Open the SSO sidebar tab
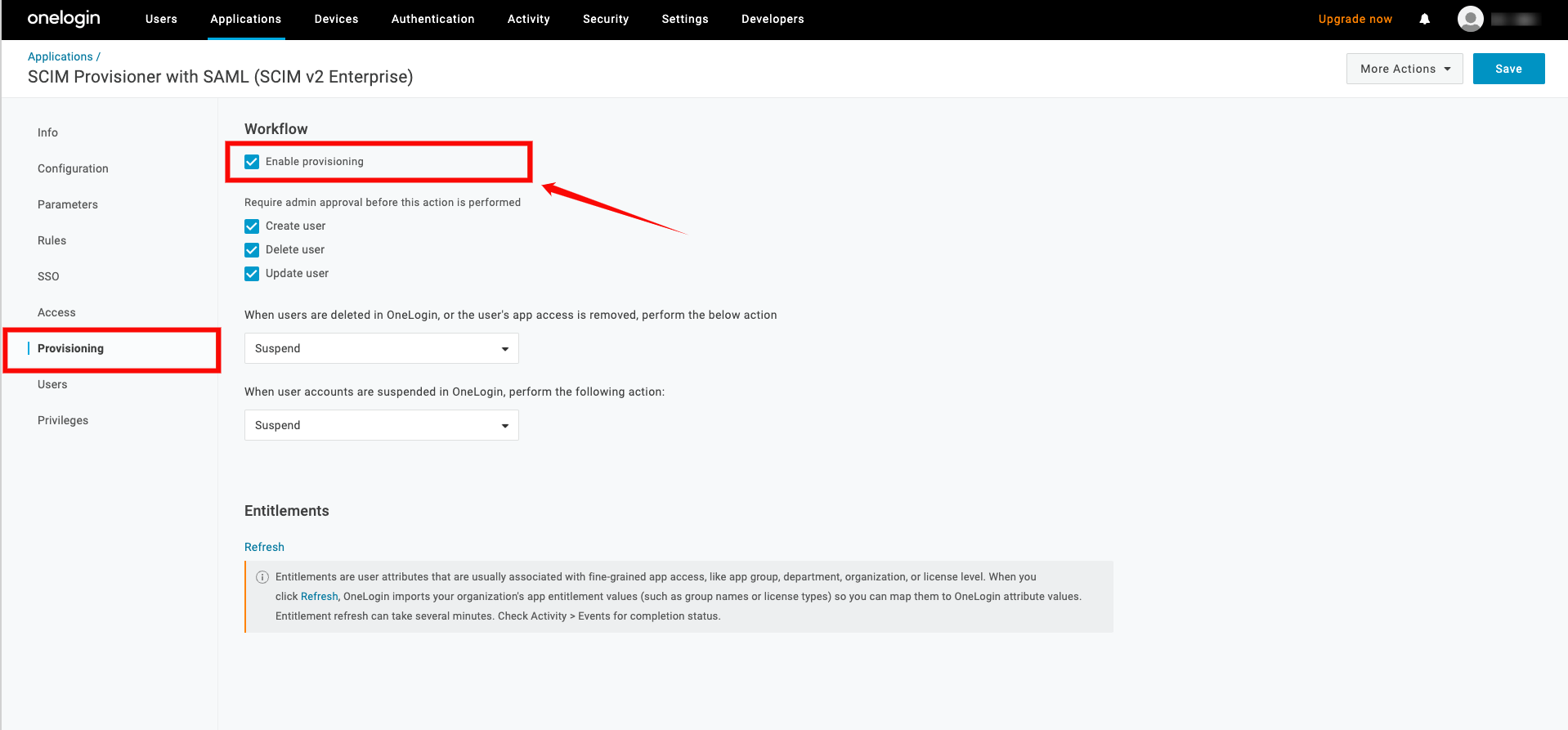1568x730 pixels. click(x=48, y=276)
